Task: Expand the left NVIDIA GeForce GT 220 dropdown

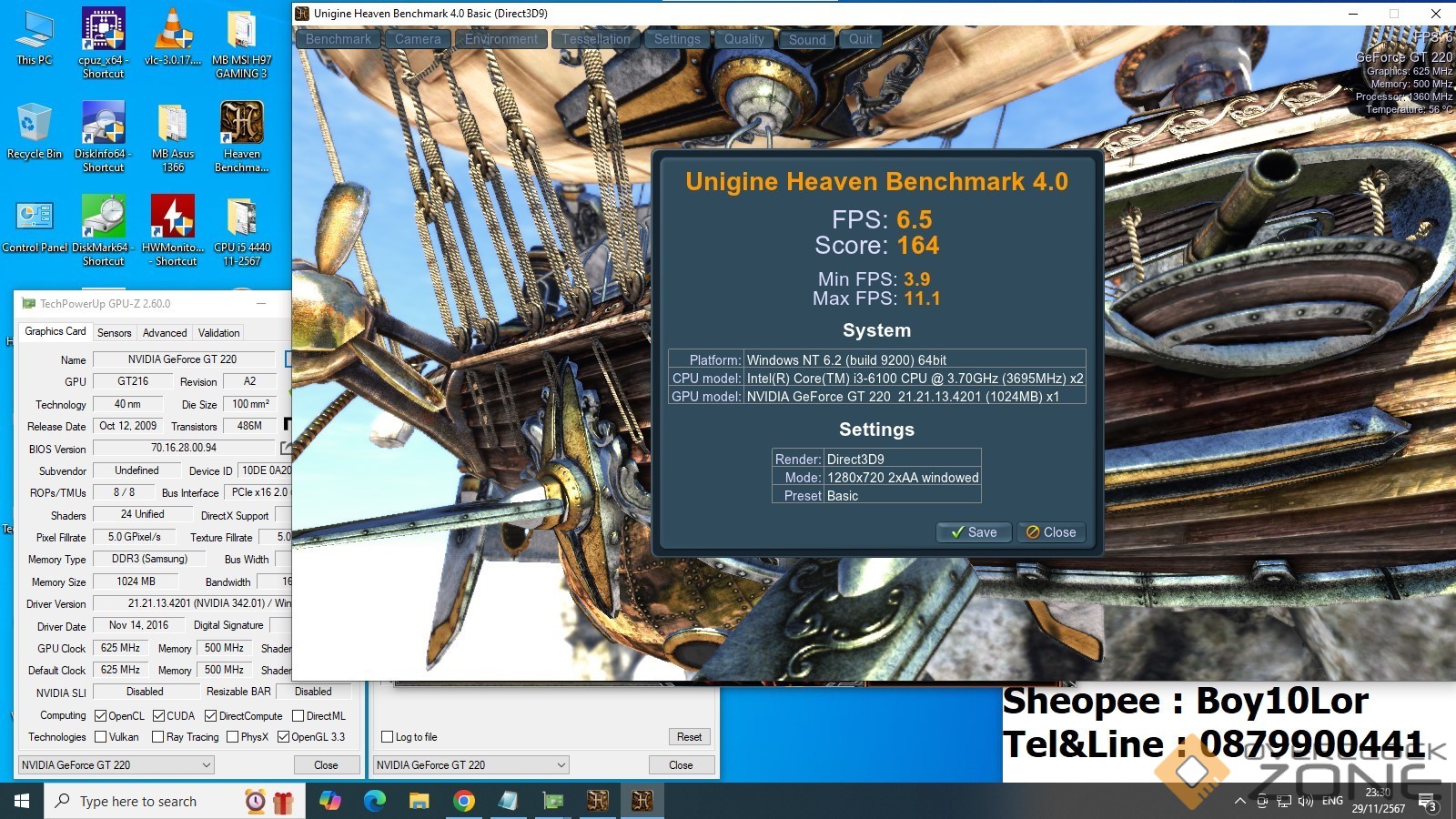Action: tap(116, 765)
